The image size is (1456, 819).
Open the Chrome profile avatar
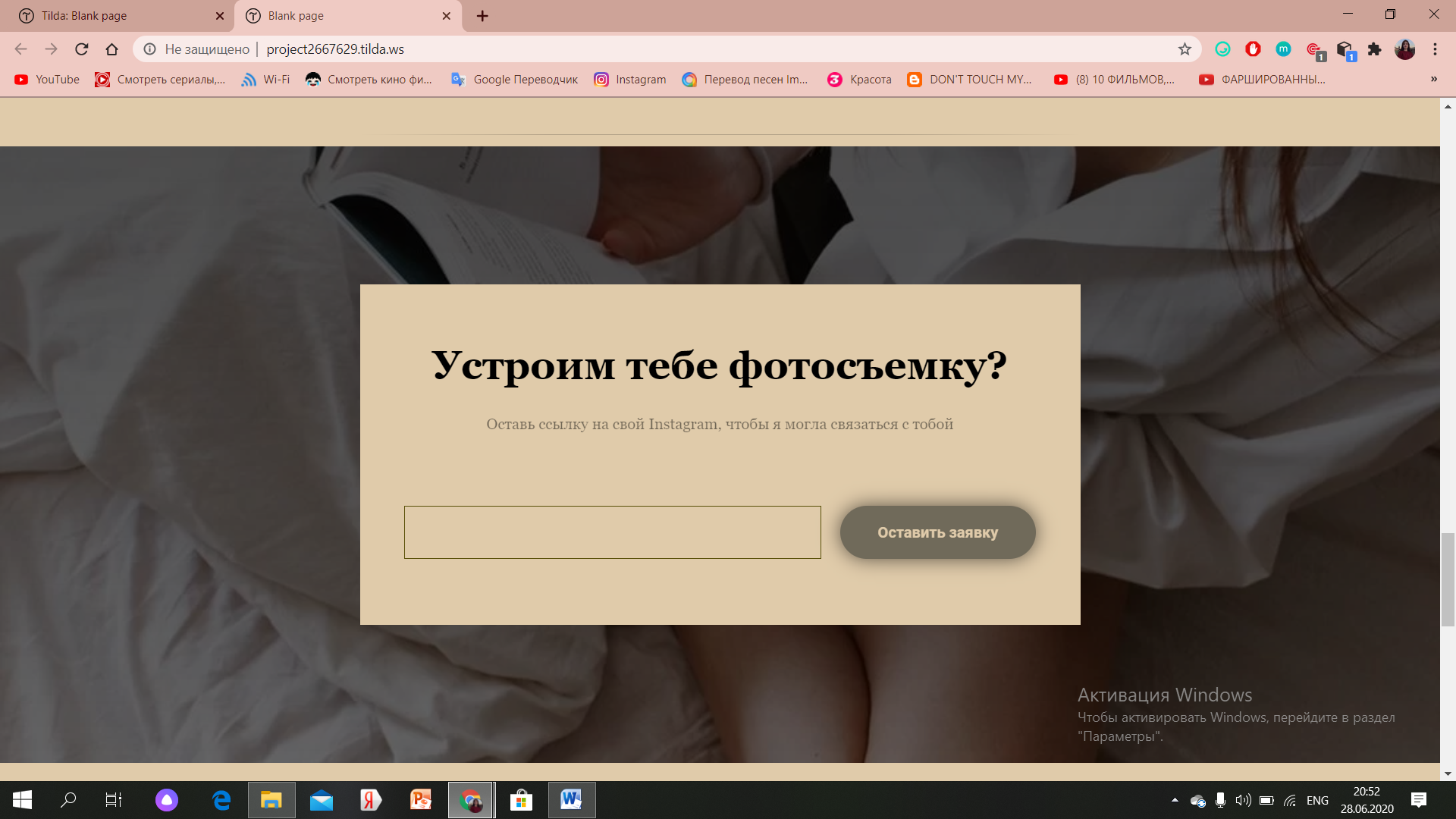[1404, 49]
